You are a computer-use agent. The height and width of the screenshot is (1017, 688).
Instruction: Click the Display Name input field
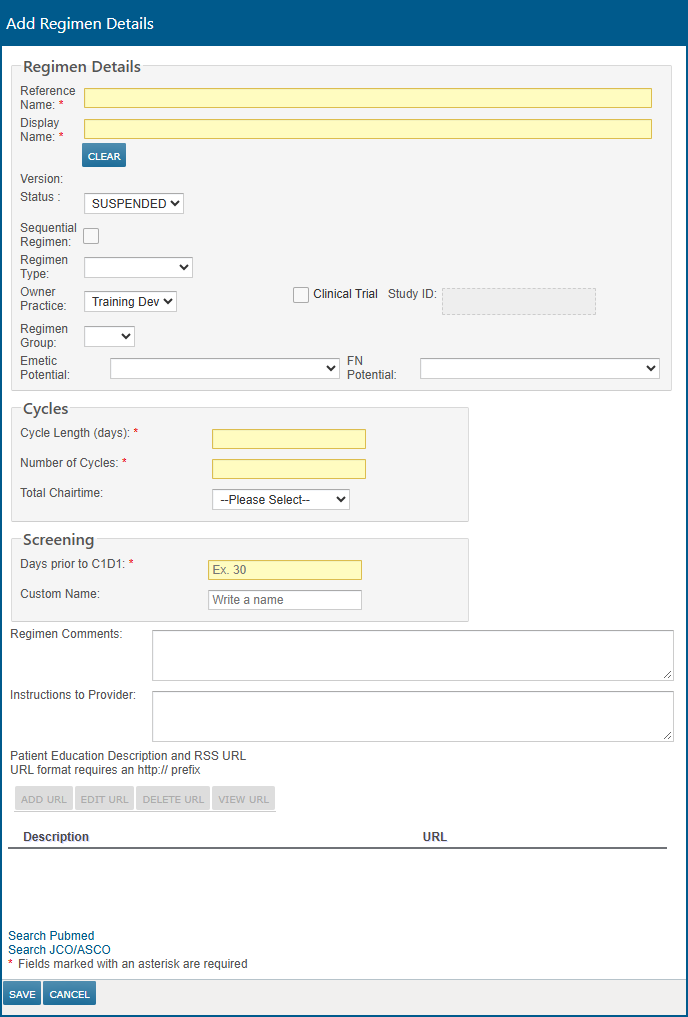[x=368, y=129]
